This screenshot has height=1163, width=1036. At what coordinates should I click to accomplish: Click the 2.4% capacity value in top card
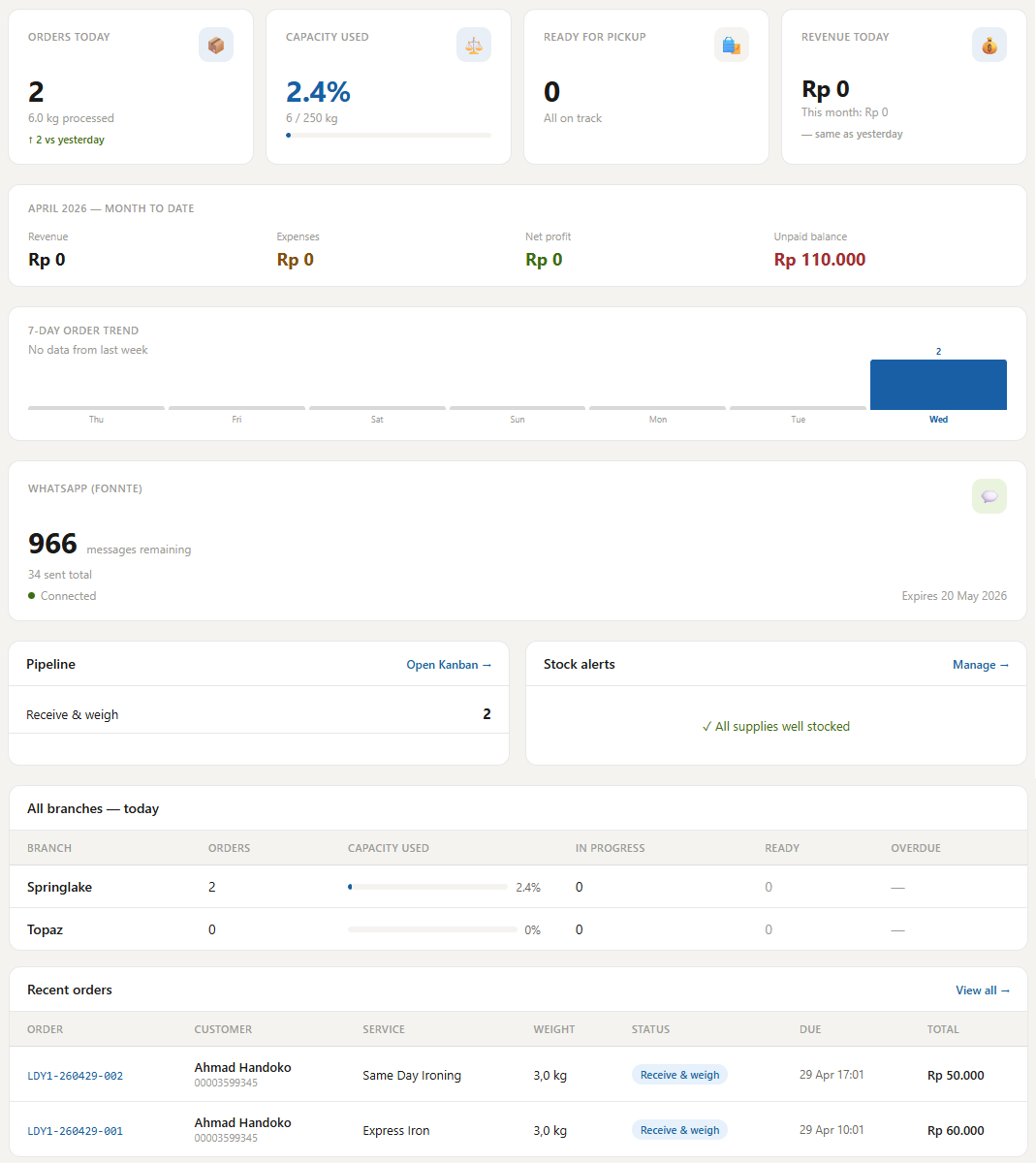point(318,92)
